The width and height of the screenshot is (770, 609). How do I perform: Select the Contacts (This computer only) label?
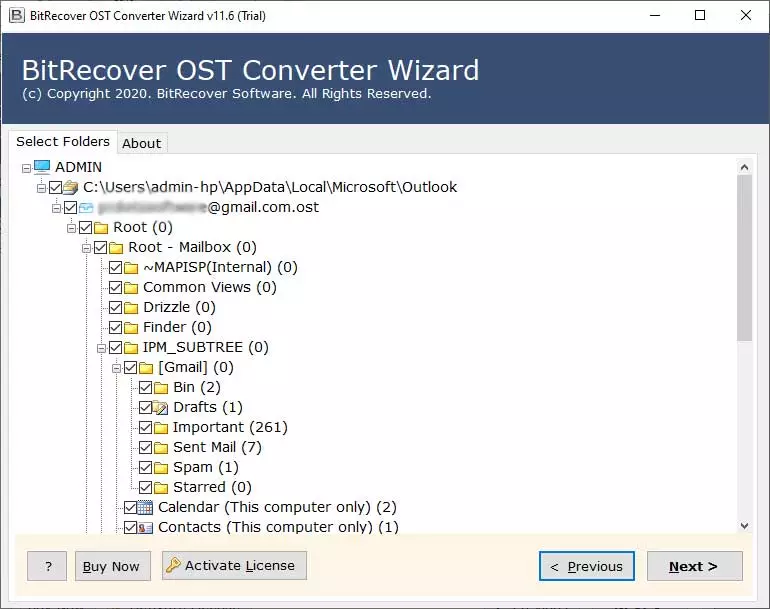coord(278,527)
